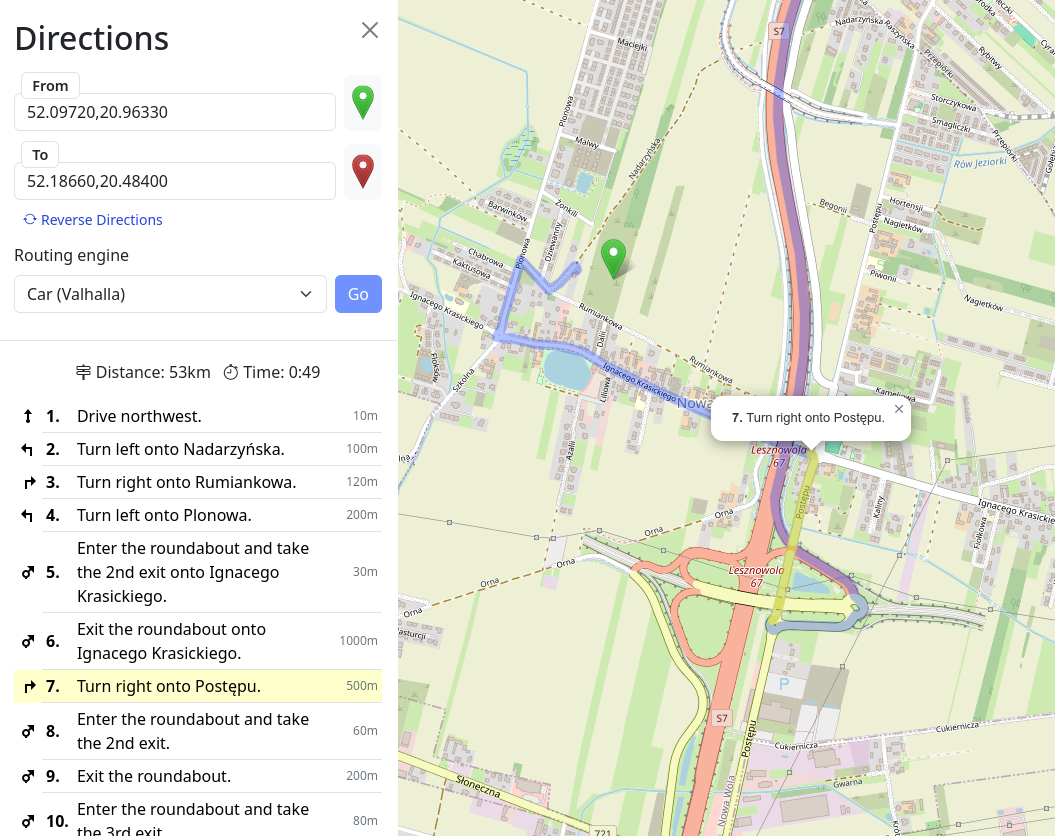This screenshot has width=1055, height=836.
Task: Click the roundabout icon for step 5
Action: tap(29, 573)
